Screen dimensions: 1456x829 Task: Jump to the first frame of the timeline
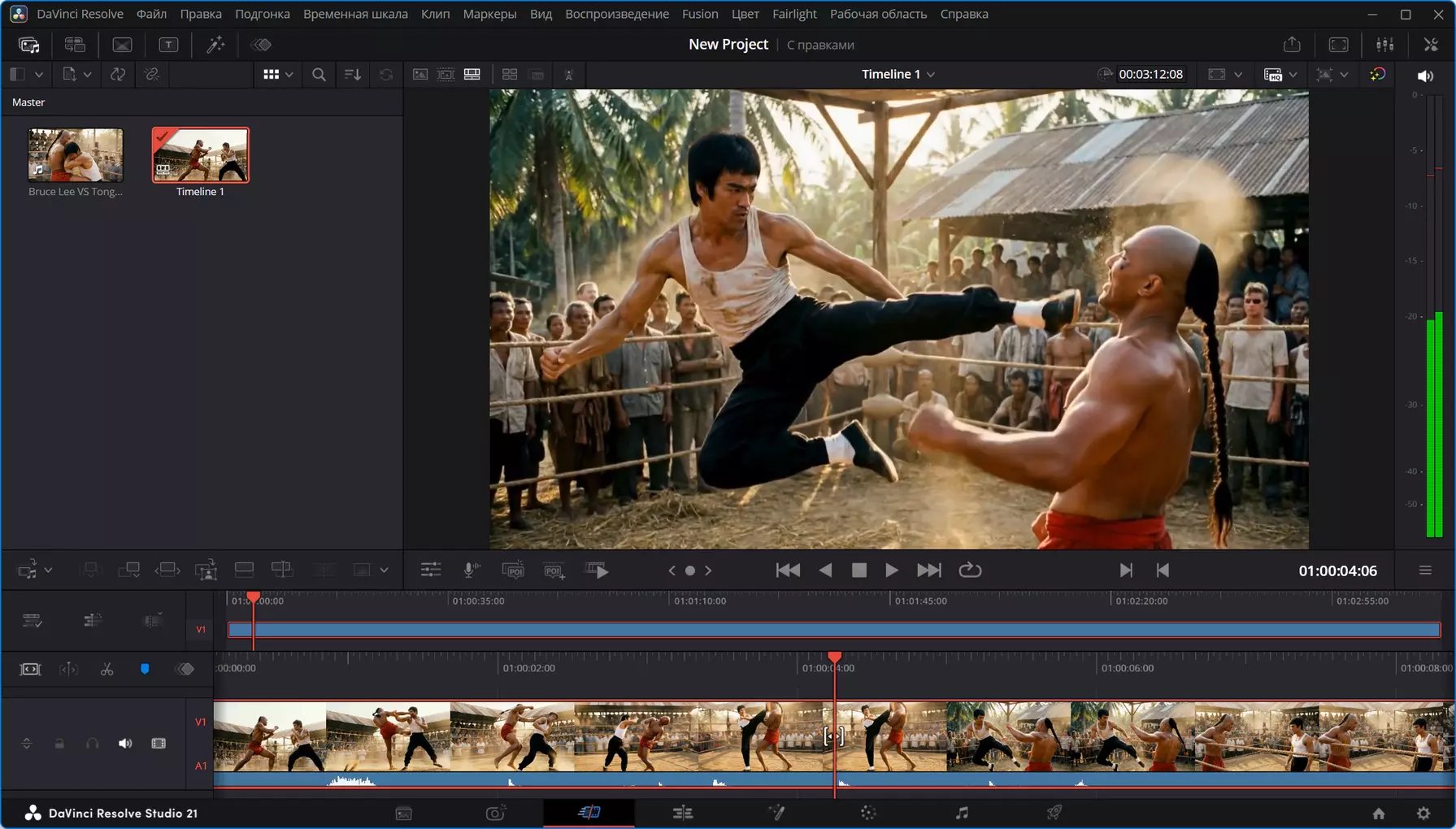click(787, 571)
